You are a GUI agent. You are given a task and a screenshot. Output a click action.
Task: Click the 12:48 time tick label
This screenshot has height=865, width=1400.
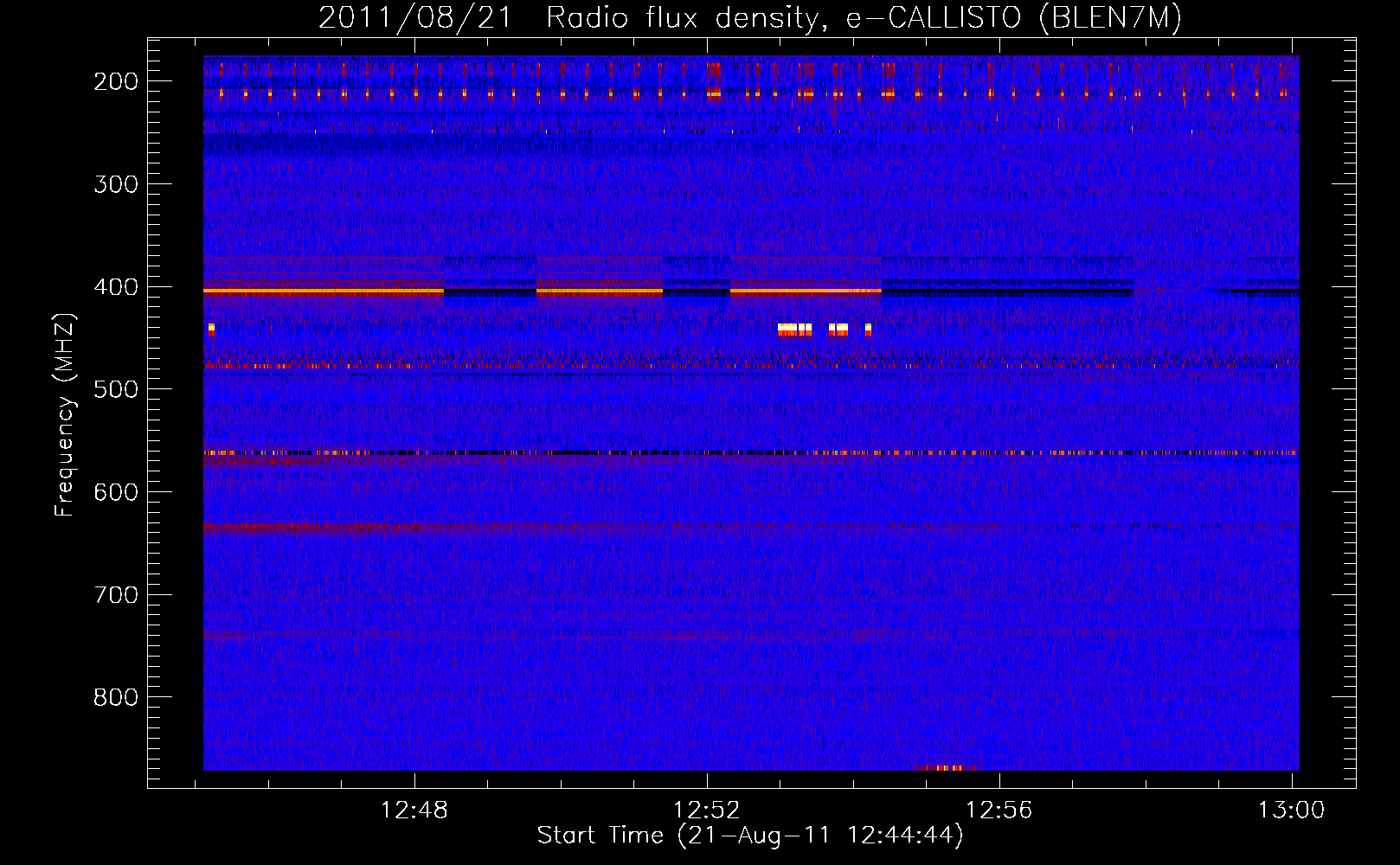pyautogui.click(x=414, y=811)
